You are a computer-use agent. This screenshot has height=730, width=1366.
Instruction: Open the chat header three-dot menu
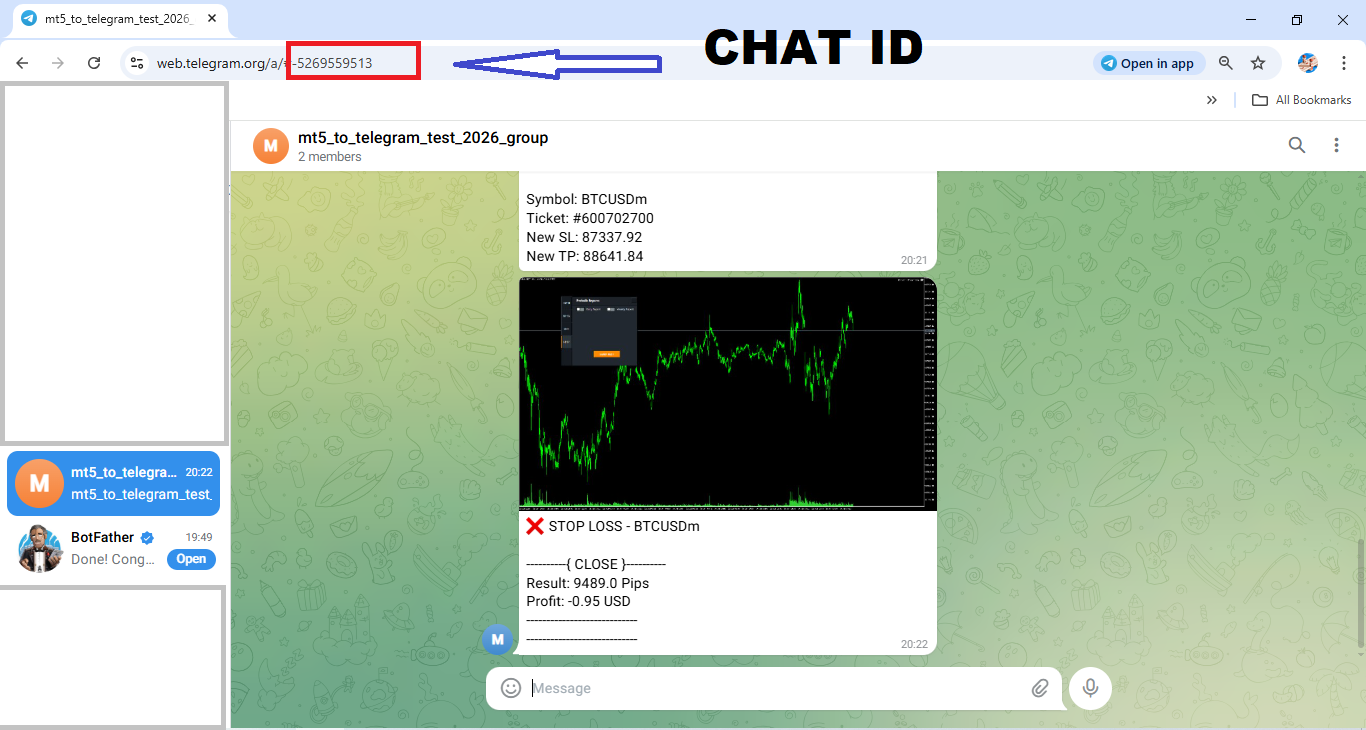coord(1337,145)
